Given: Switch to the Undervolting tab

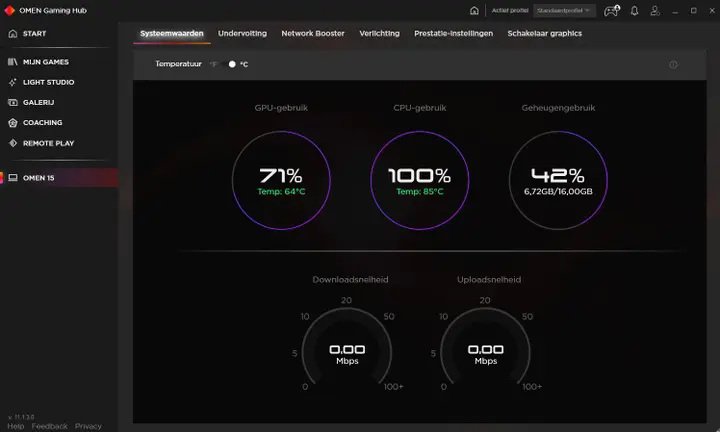Looking at the screenshot, I should click(242, 34).
